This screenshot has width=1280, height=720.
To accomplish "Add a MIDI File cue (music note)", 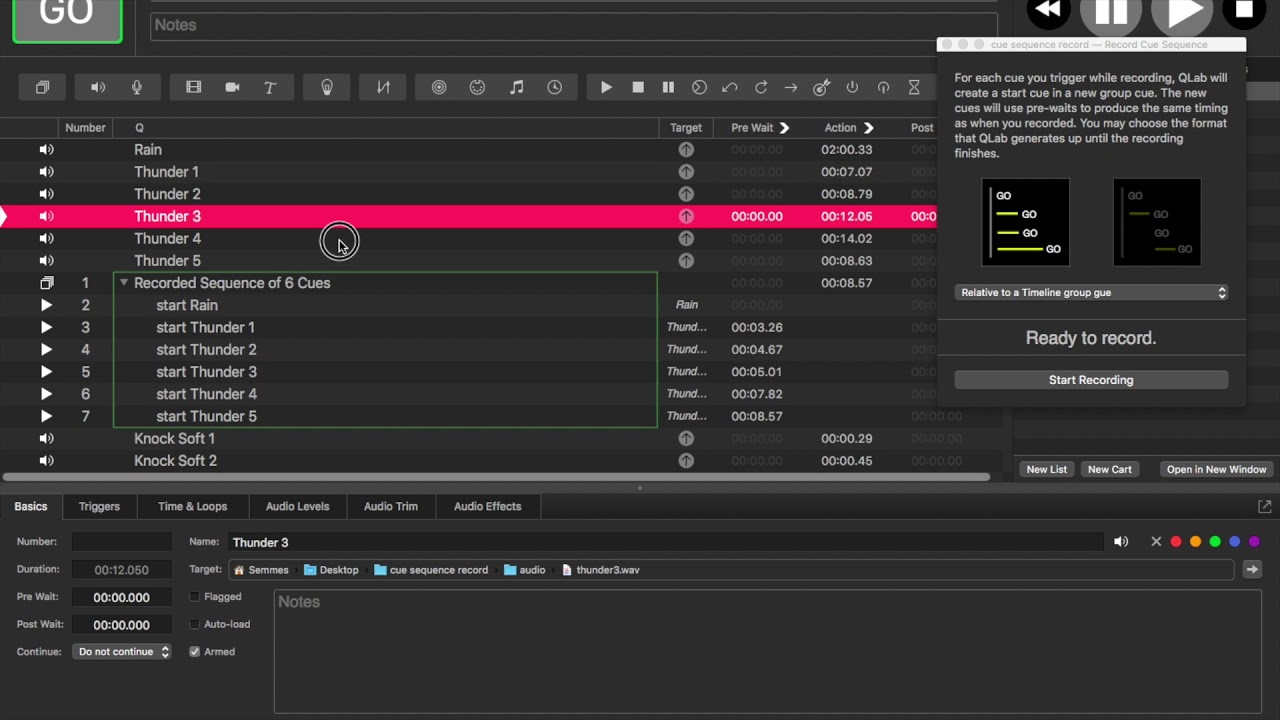I will (x=516, y=88).
